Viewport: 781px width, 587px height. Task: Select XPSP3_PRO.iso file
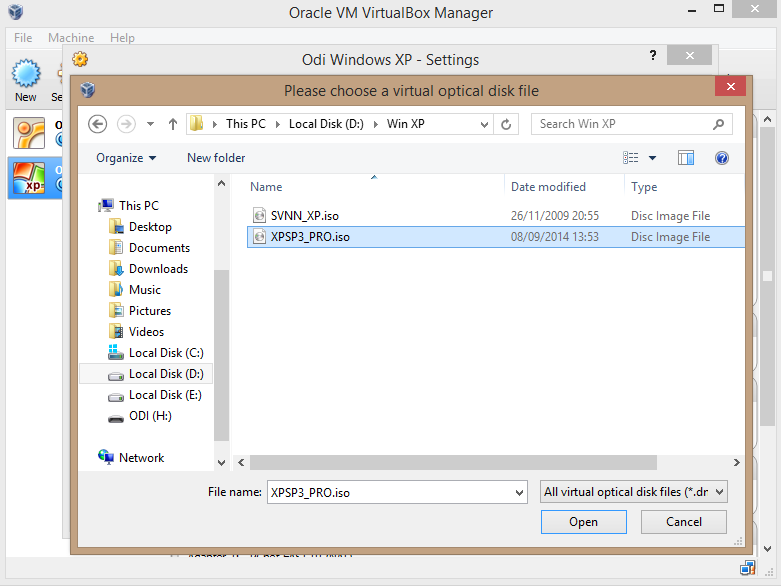point(496,236)
